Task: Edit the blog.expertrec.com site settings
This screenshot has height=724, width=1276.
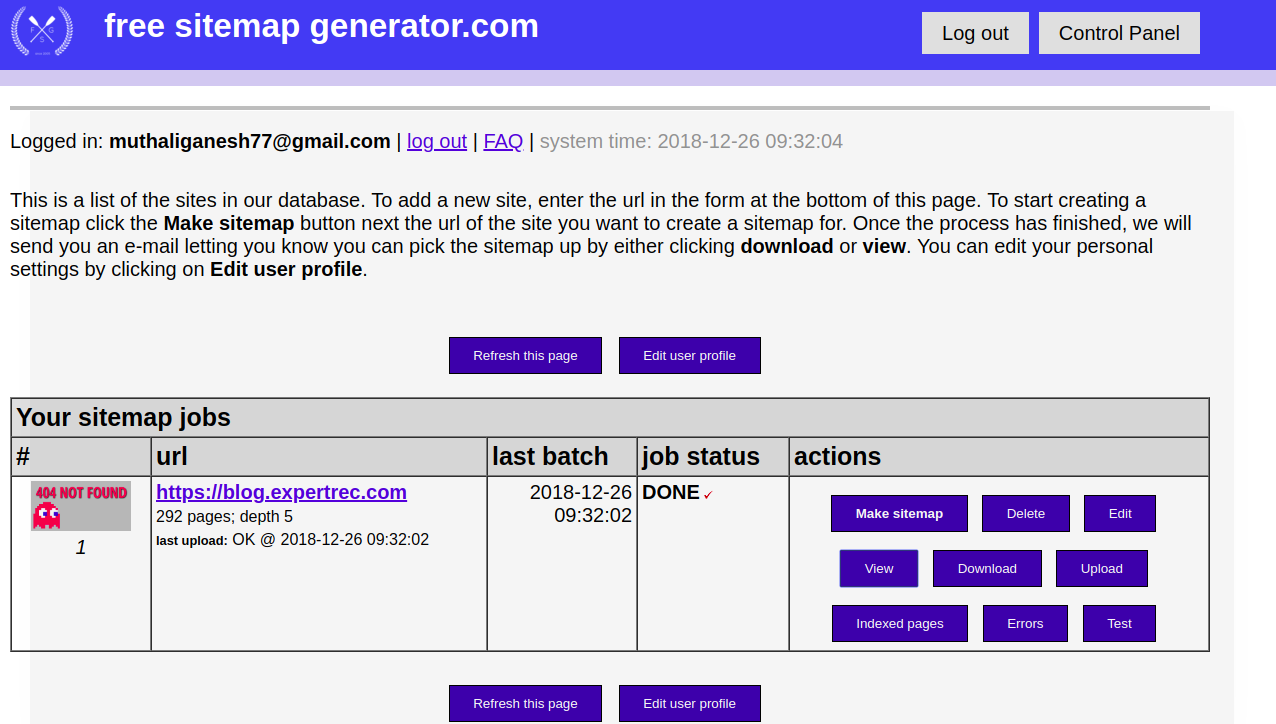Action: tap(1119, 513)
